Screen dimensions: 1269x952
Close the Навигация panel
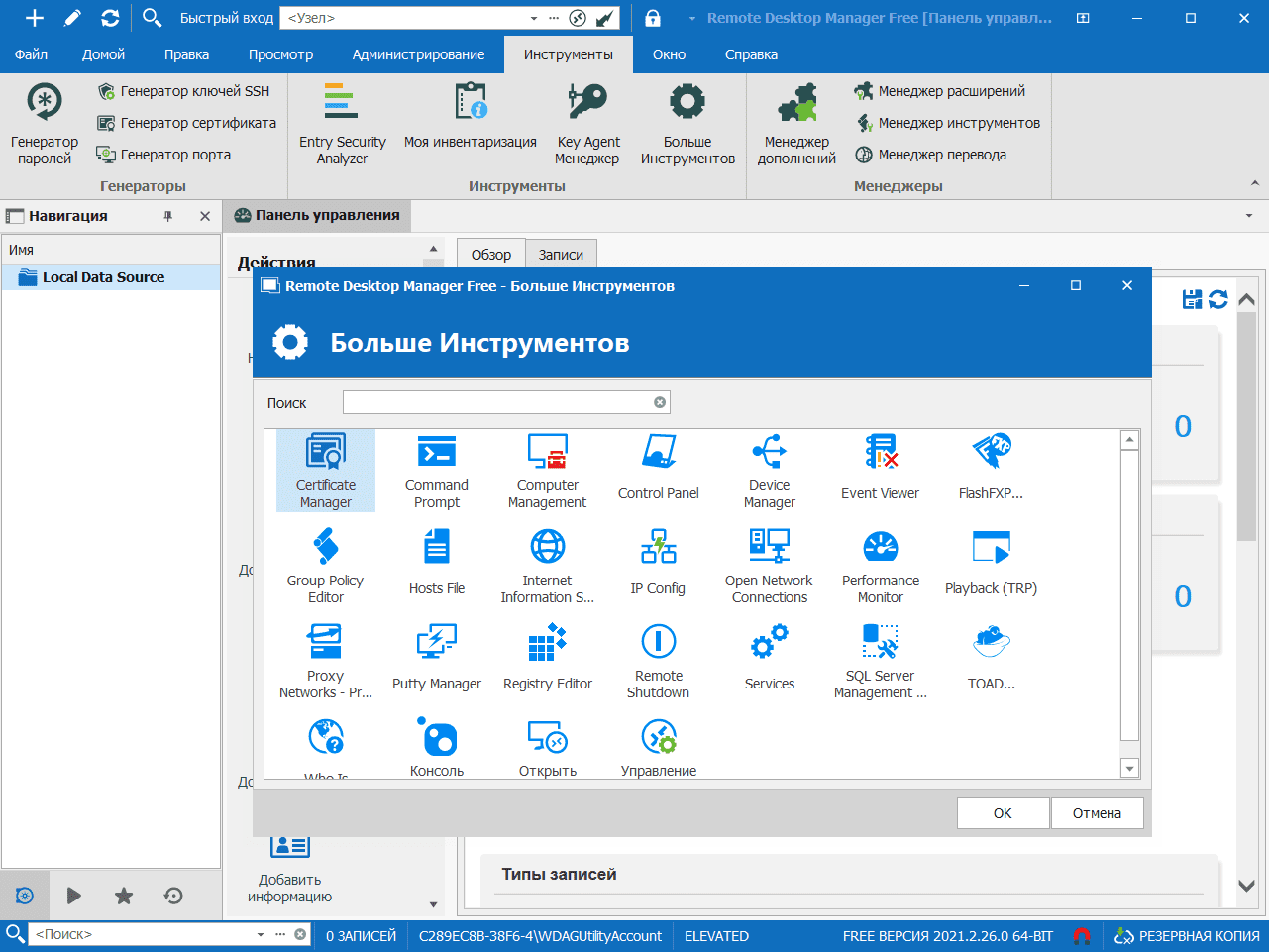[x=205, y=216]
